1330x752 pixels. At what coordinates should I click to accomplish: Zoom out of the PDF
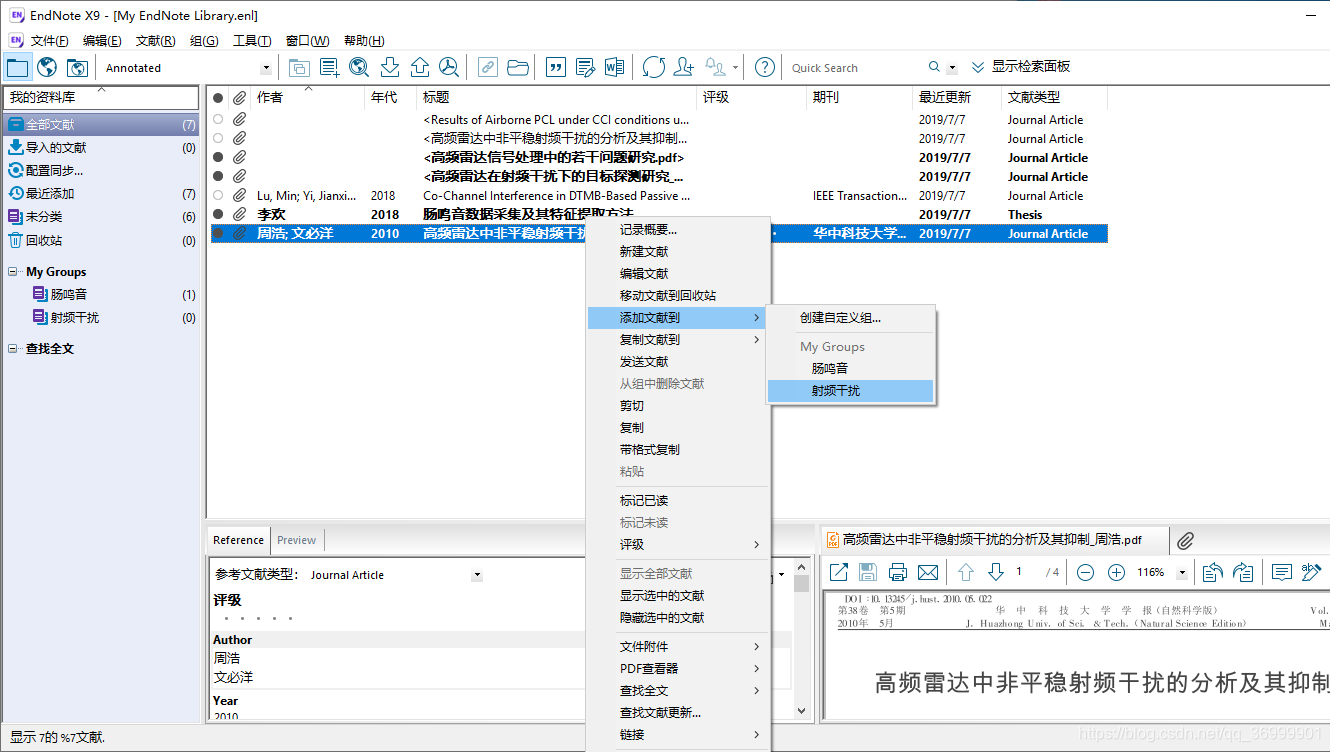tap(1086, 572)
